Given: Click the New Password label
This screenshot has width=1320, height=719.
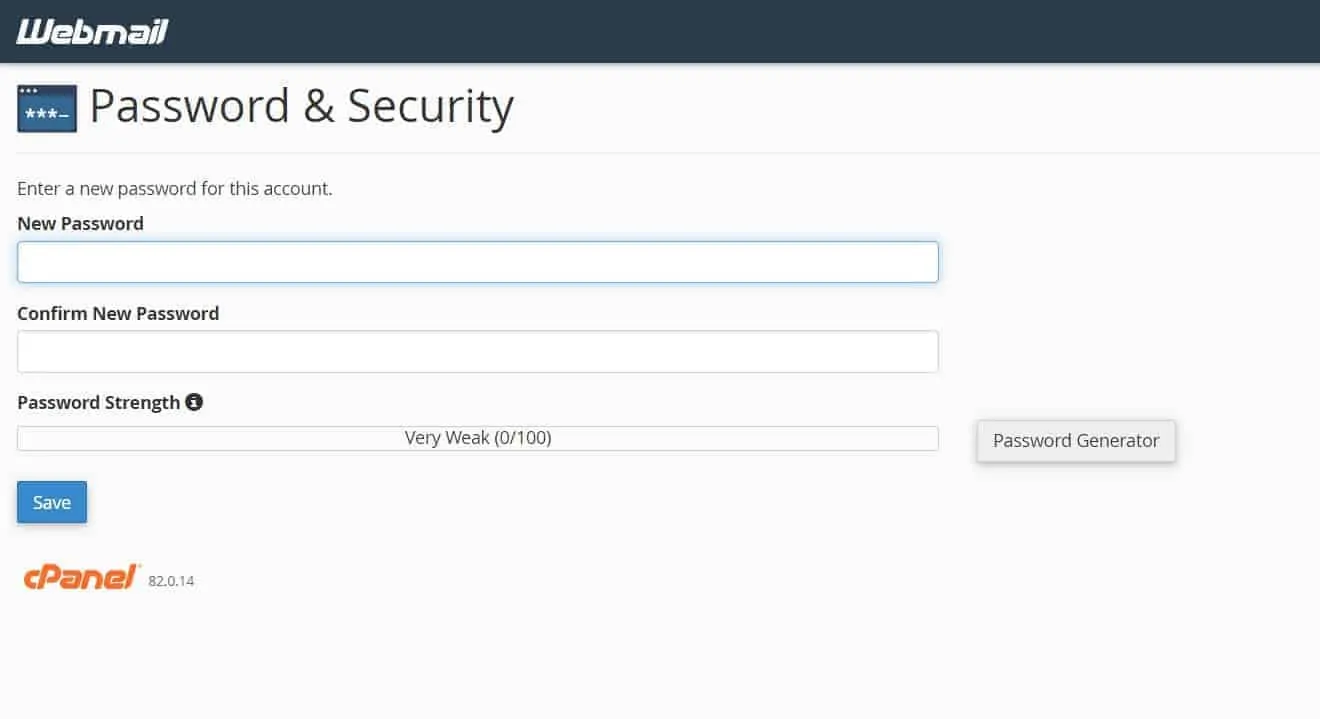Looking at the screenshot, I should pos(80,223).
